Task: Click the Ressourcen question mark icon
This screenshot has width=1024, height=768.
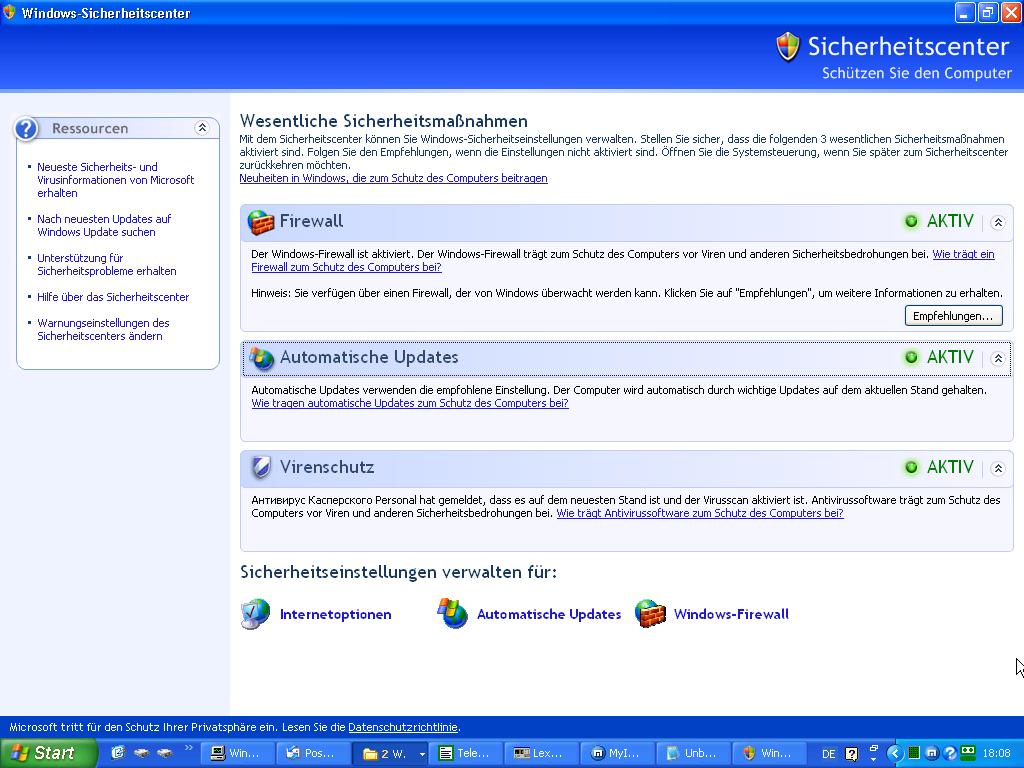Action: coord(26,129)
